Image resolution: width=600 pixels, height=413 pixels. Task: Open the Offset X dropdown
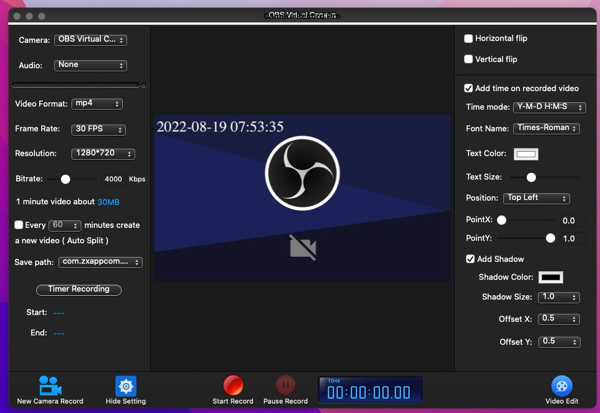pyautogui.click(x=559, y=319)
